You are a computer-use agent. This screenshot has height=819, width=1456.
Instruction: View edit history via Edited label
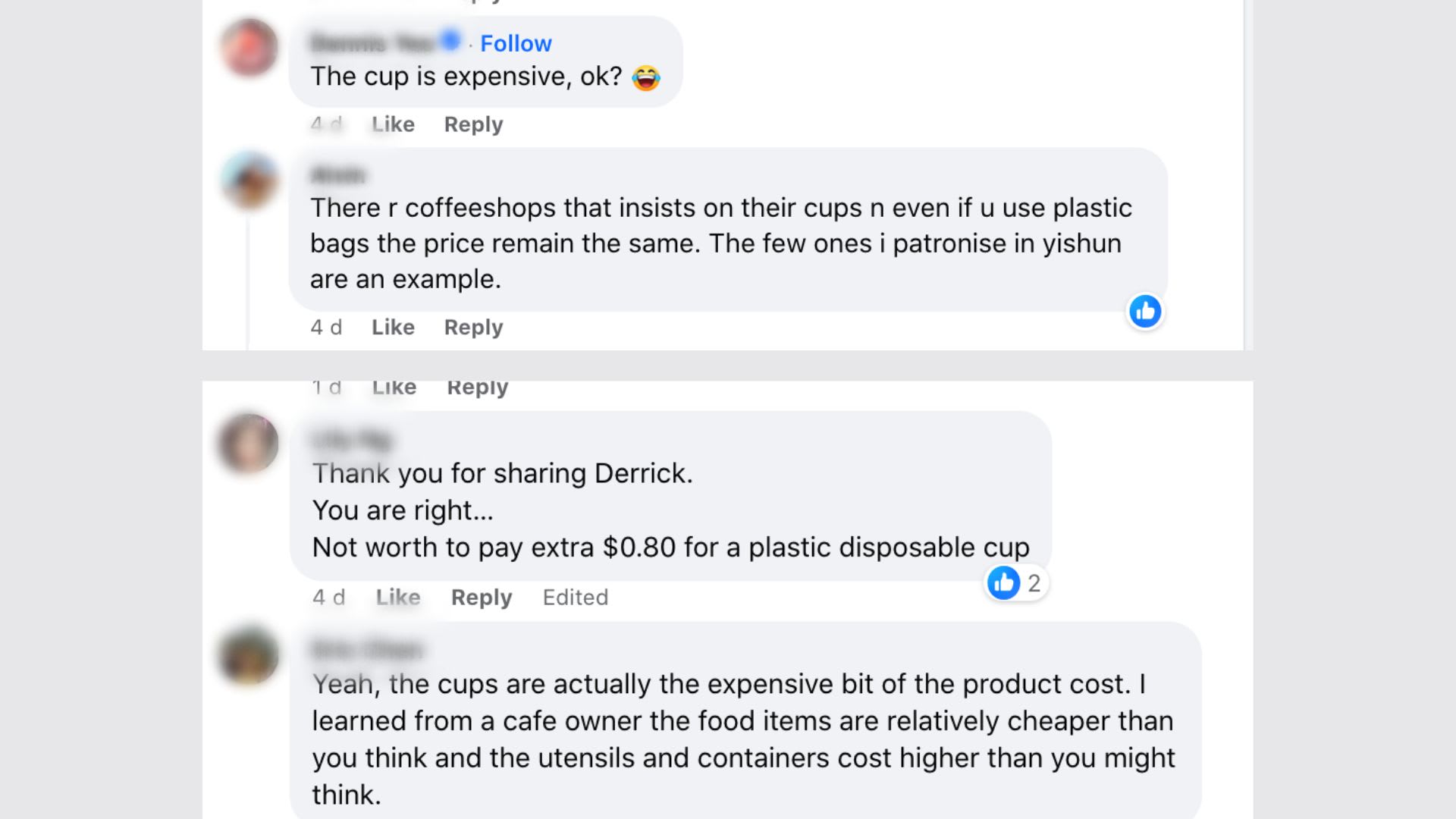[576, 598]
